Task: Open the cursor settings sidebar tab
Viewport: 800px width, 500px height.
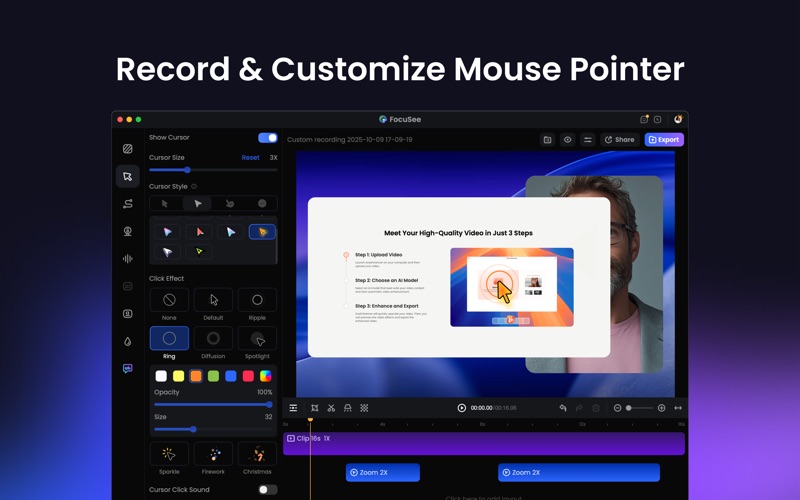Action: pos(128,176)
